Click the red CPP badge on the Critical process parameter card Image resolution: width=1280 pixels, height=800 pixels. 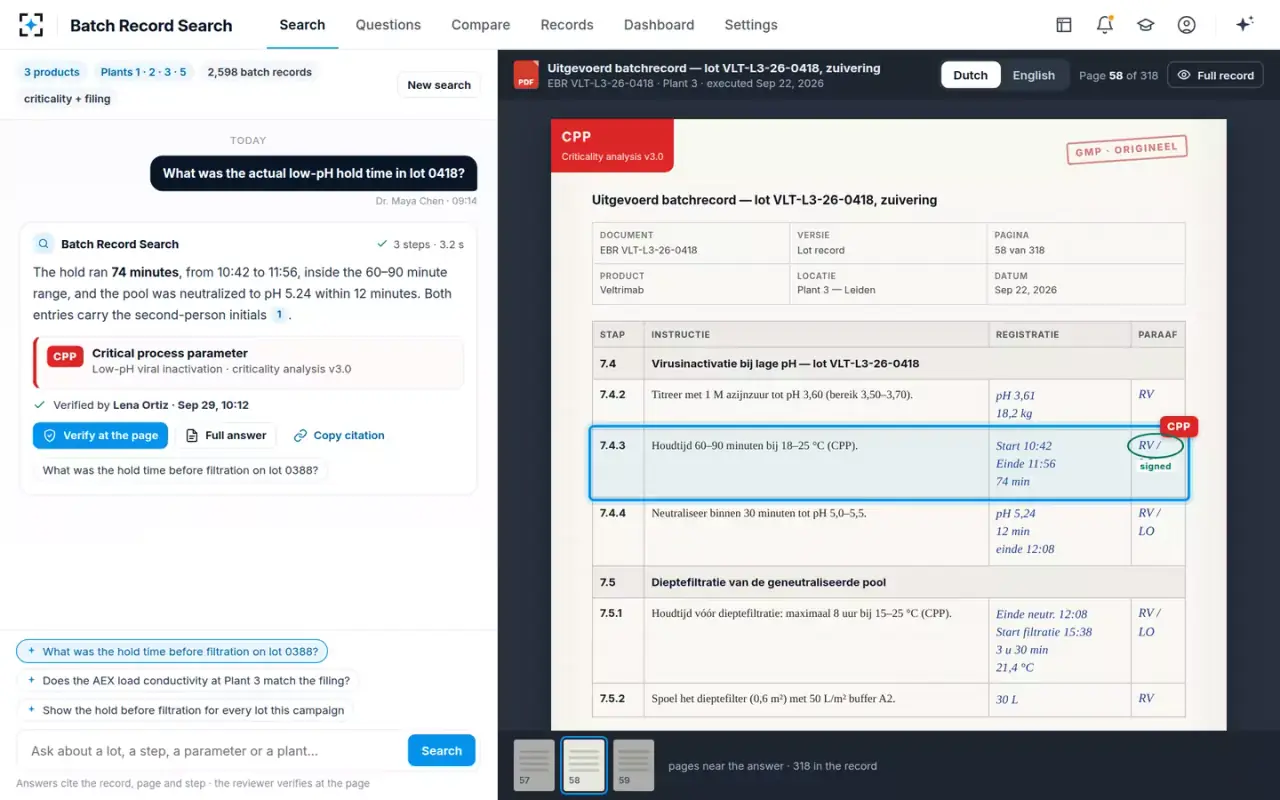pos(65,357)
